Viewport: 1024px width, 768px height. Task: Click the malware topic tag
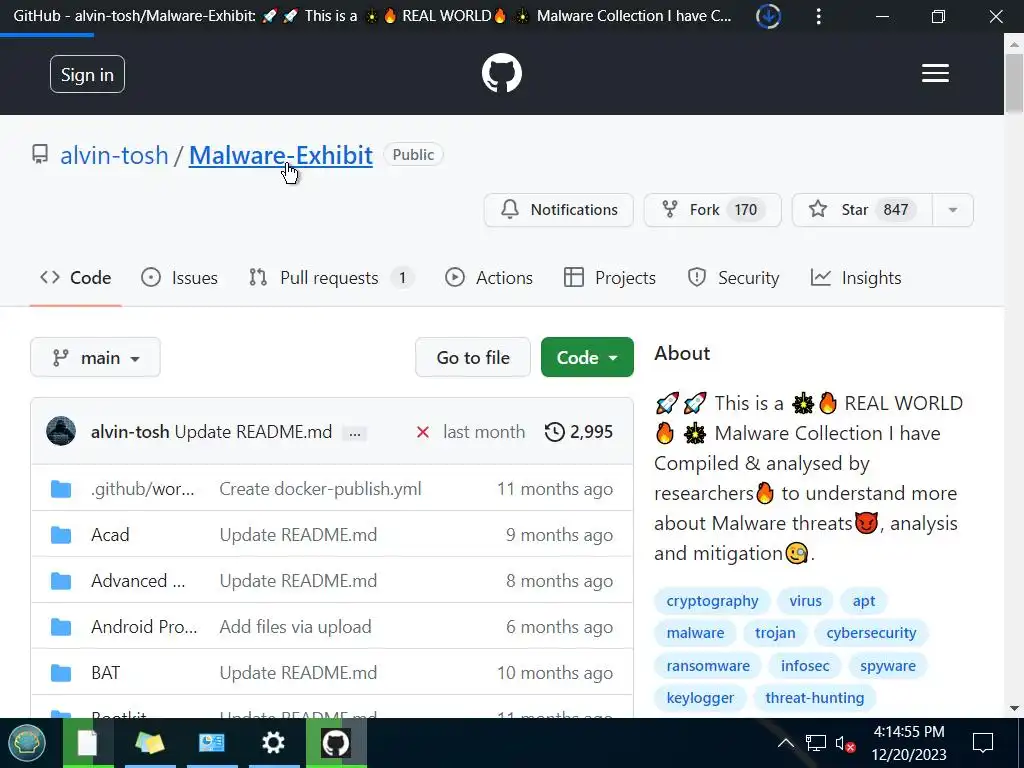point(695,633)
